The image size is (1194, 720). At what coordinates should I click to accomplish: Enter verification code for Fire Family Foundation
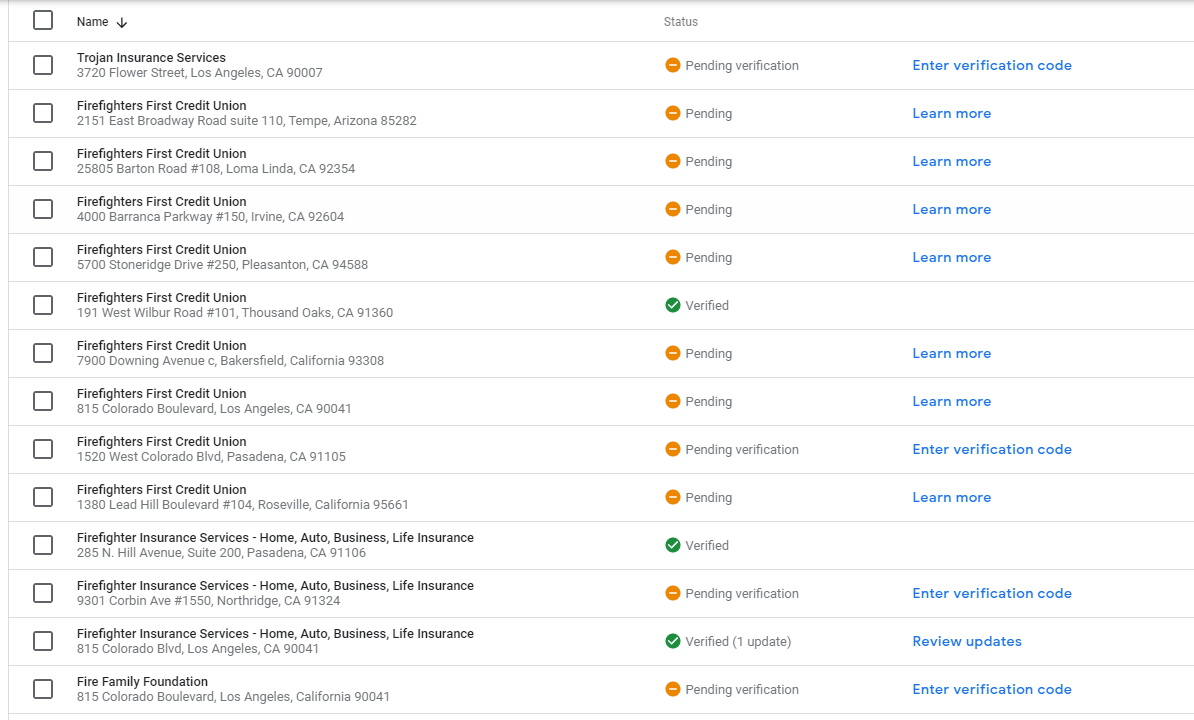pos(991,689)
